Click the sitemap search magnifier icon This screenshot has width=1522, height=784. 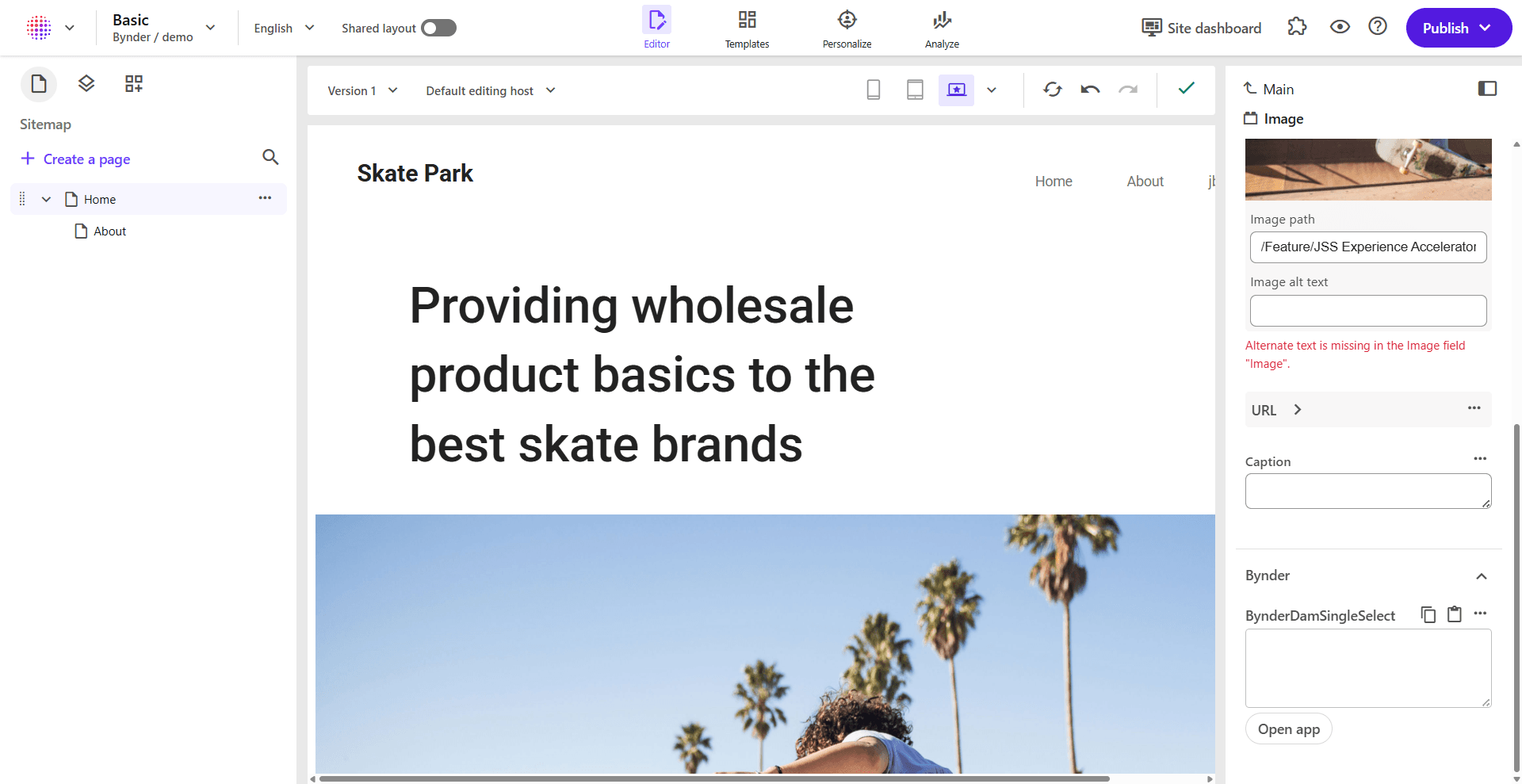point(270,157)
